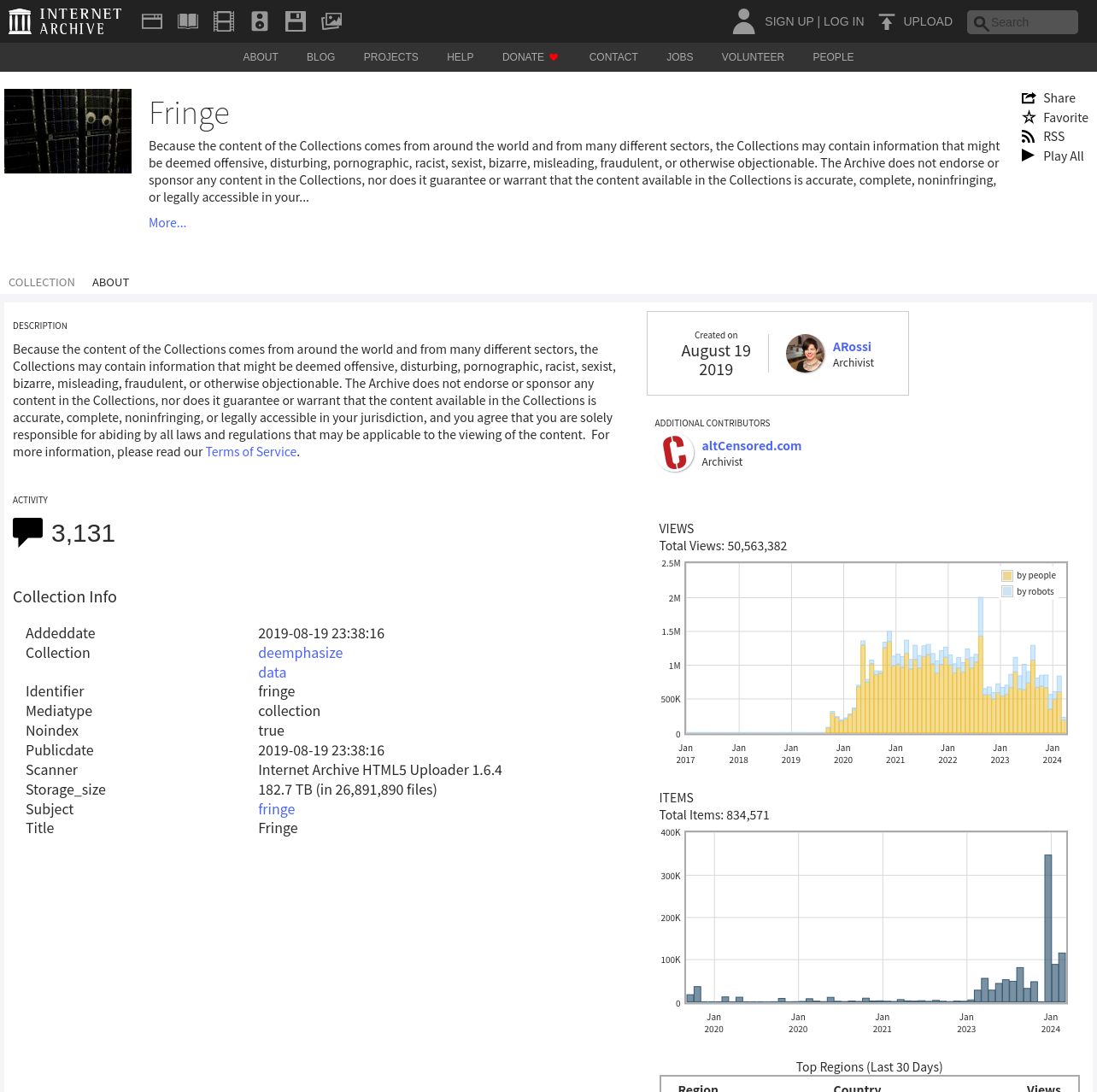1097x1092 pixels.
Task: Open the ABOUT menu item
Action: pyautogui.click(x=261, y=57)
